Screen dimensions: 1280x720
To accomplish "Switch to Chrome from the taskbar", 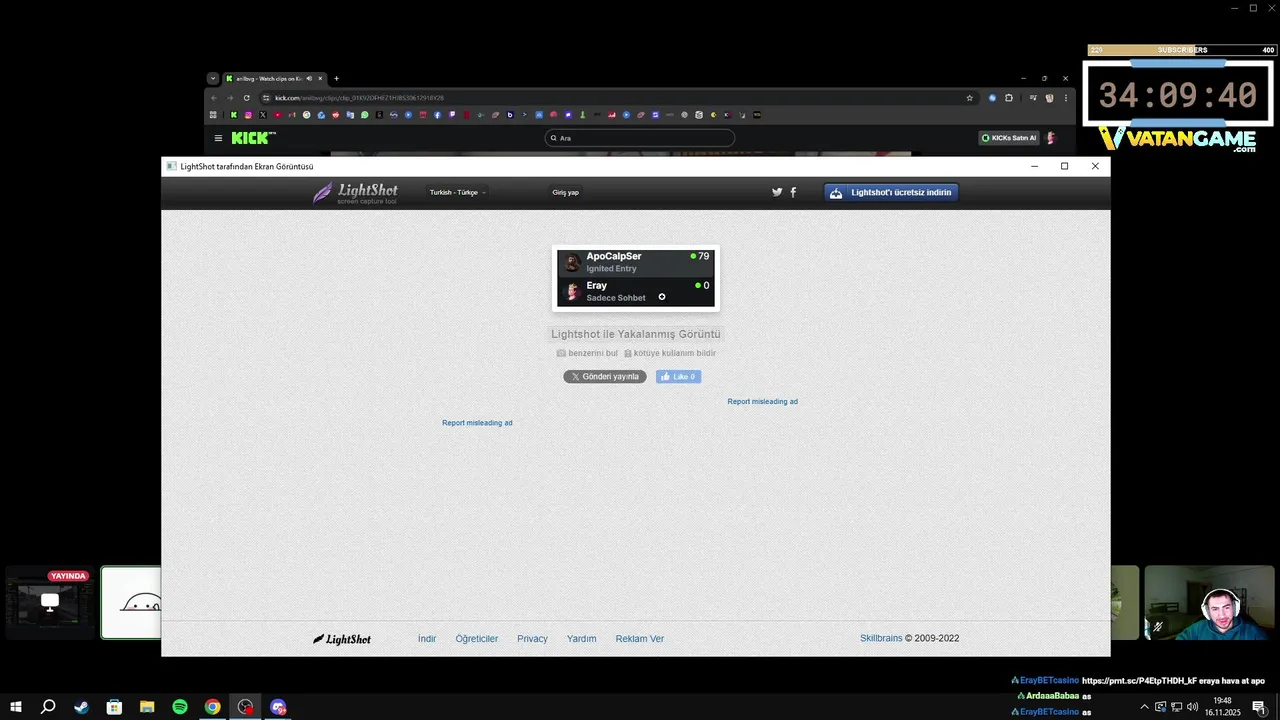I will (x=213, y=707).
